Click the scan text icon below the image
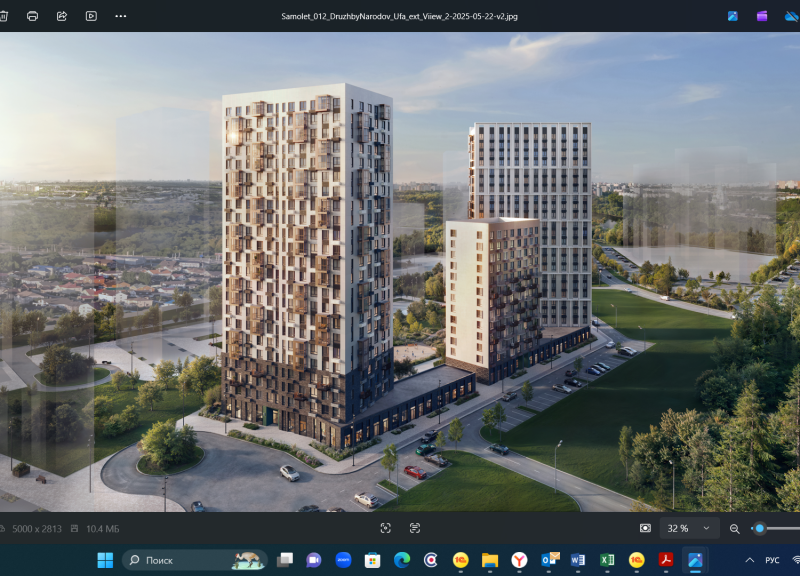The height and width of the screenshot is (576, 800). (x=414, y=528)
